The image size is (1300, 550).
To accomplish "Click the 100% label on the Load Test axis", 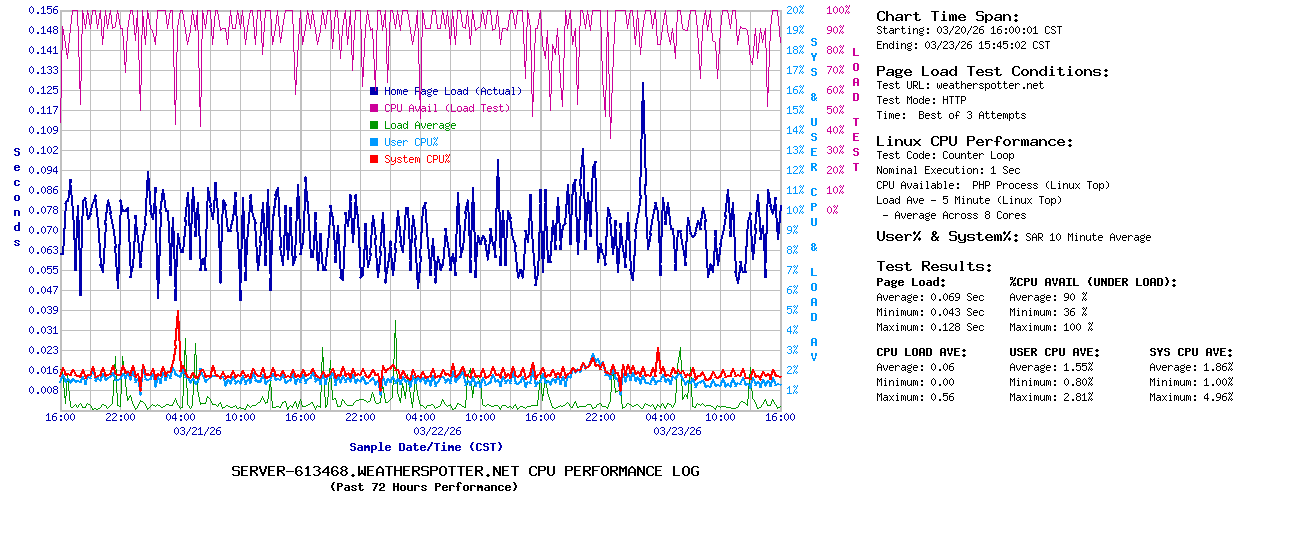I will tap(838, 10).
